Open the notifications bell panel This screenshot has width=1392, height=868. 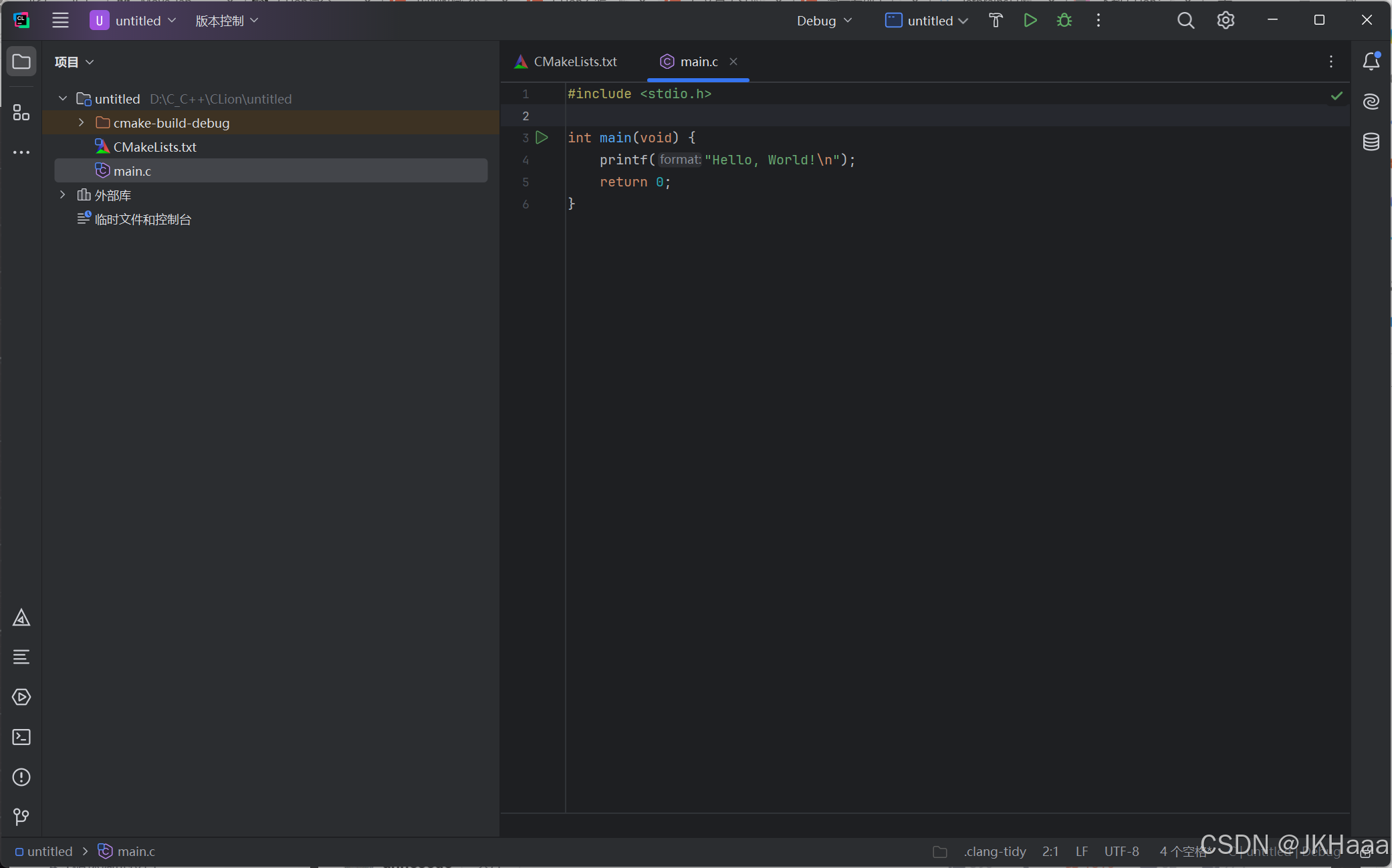1371,61
